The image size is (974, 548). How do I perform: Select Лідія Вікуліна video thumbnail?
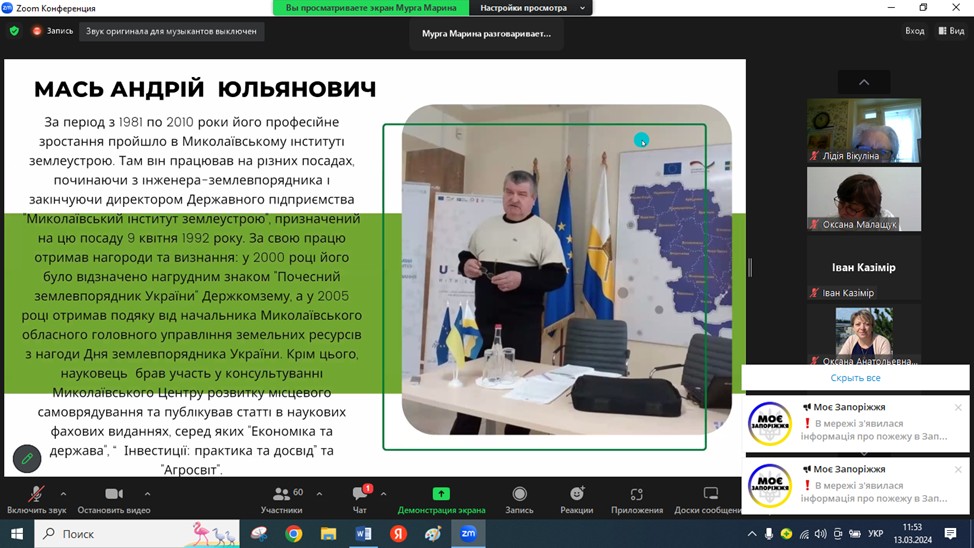tap(864, 130)
